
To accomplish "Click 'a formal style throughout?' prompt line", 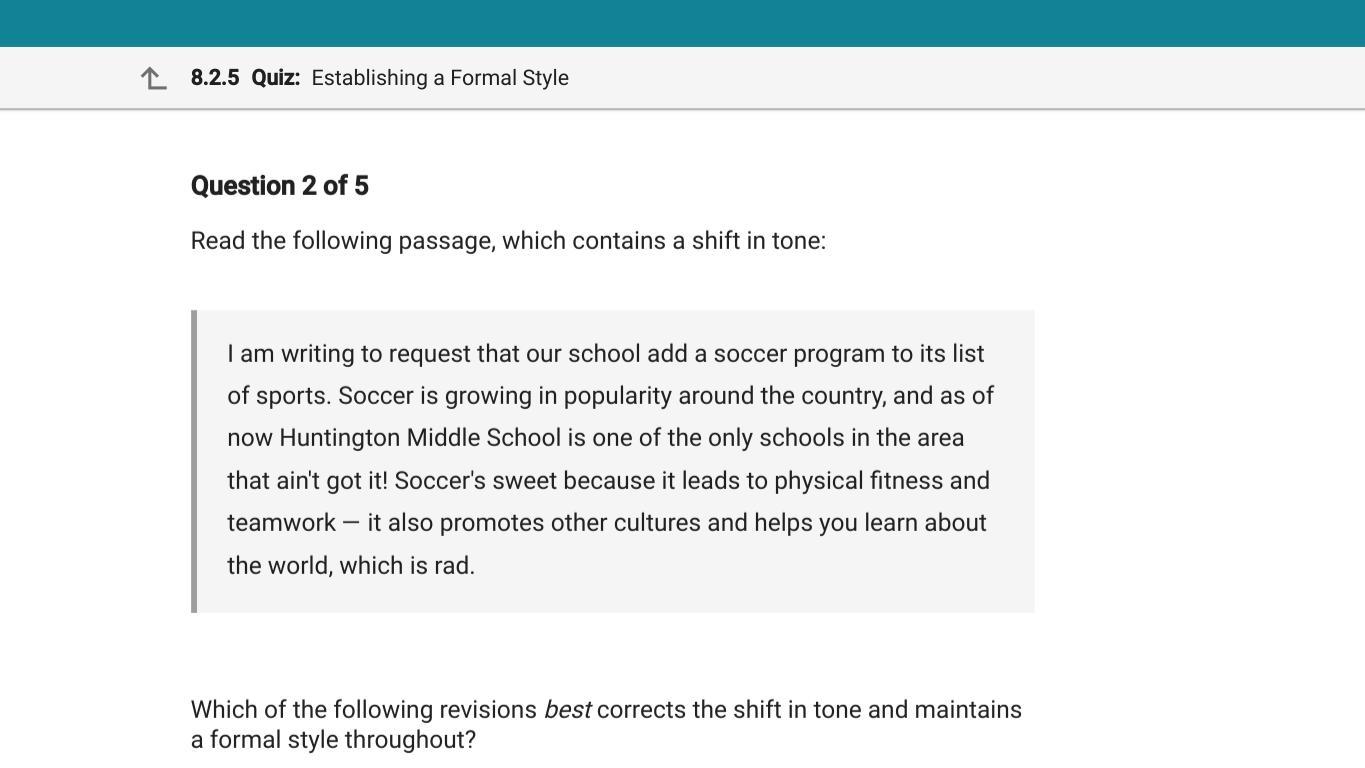I will tap(333, 740).
